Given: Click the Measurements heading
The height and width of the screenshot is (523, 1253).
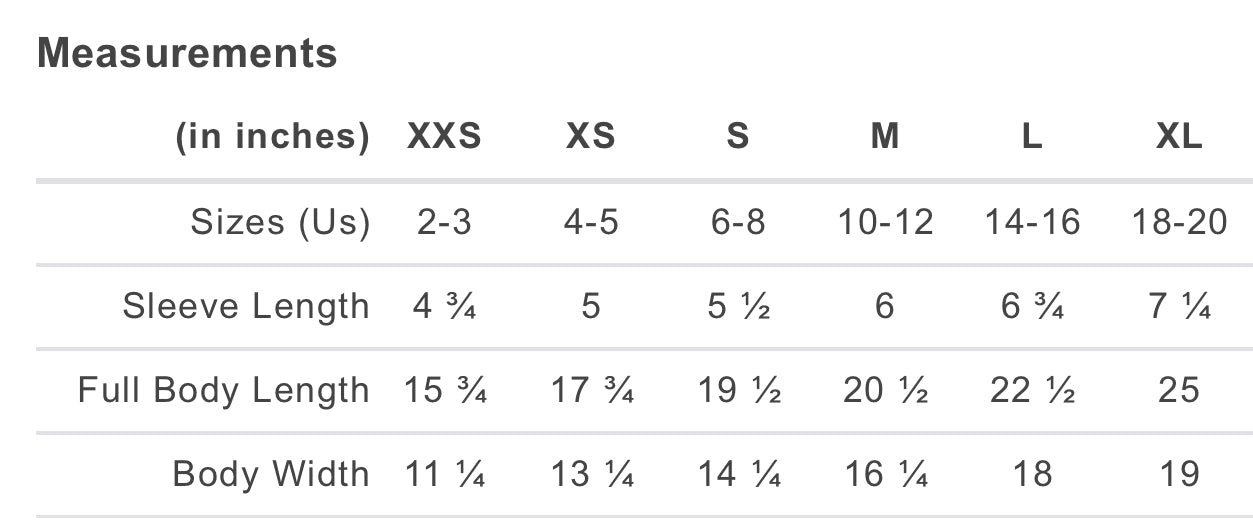Looking at the screenshot, I should point(187,53).
